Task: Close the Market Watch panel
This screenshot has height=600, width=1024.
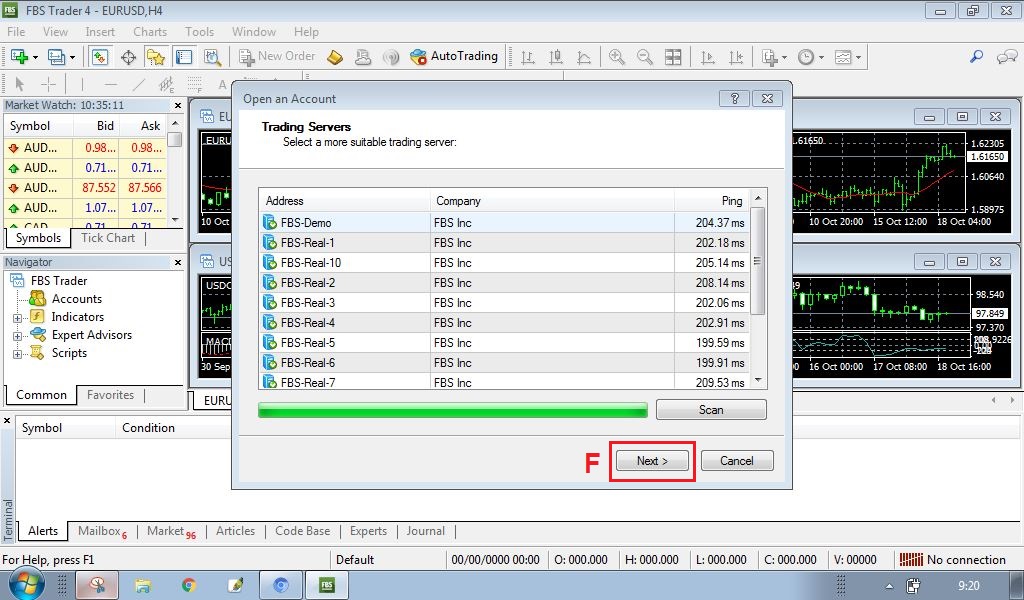Action: [x=178, y=105]
